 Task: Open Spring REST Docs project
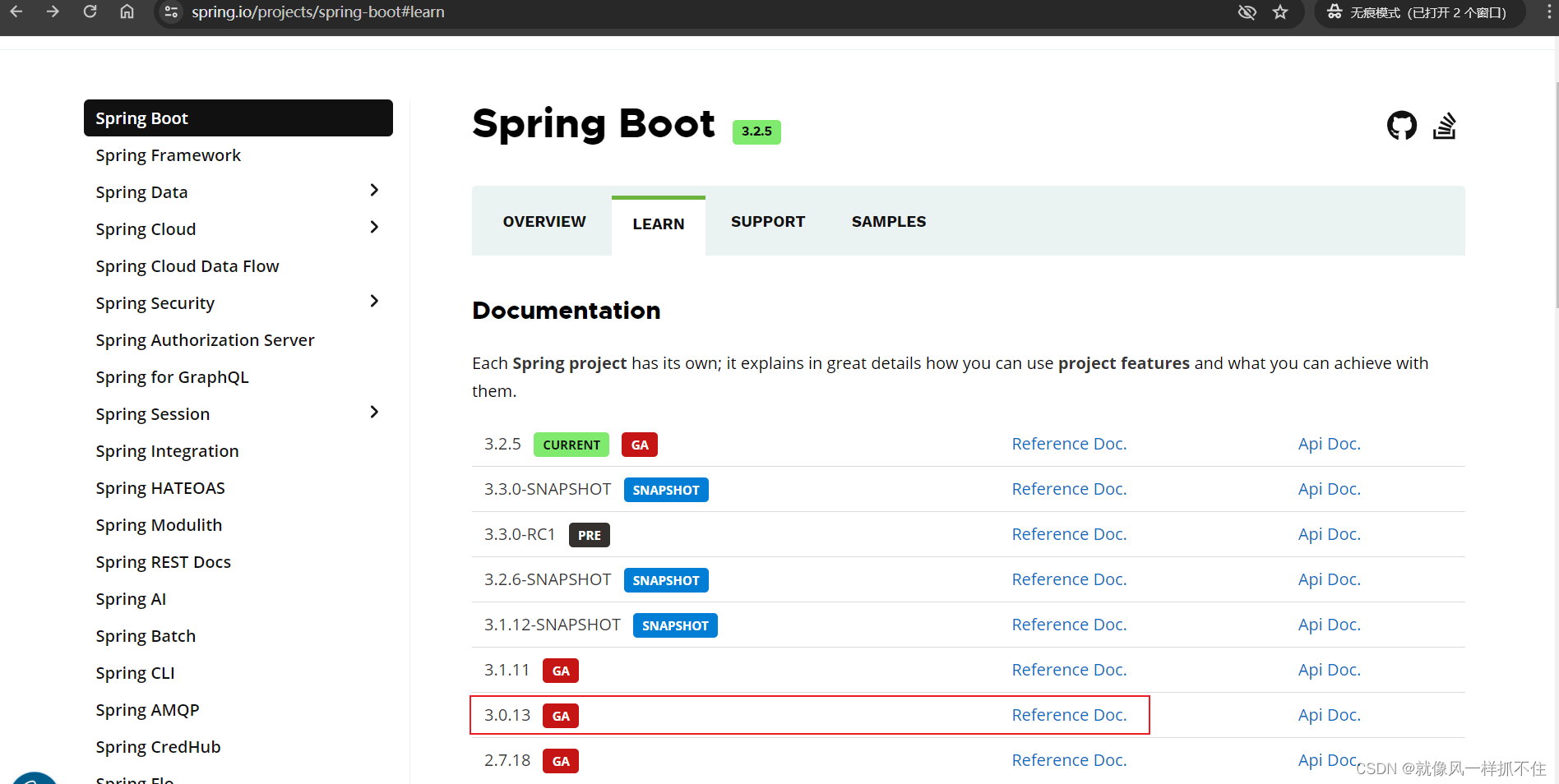[163, 562]
